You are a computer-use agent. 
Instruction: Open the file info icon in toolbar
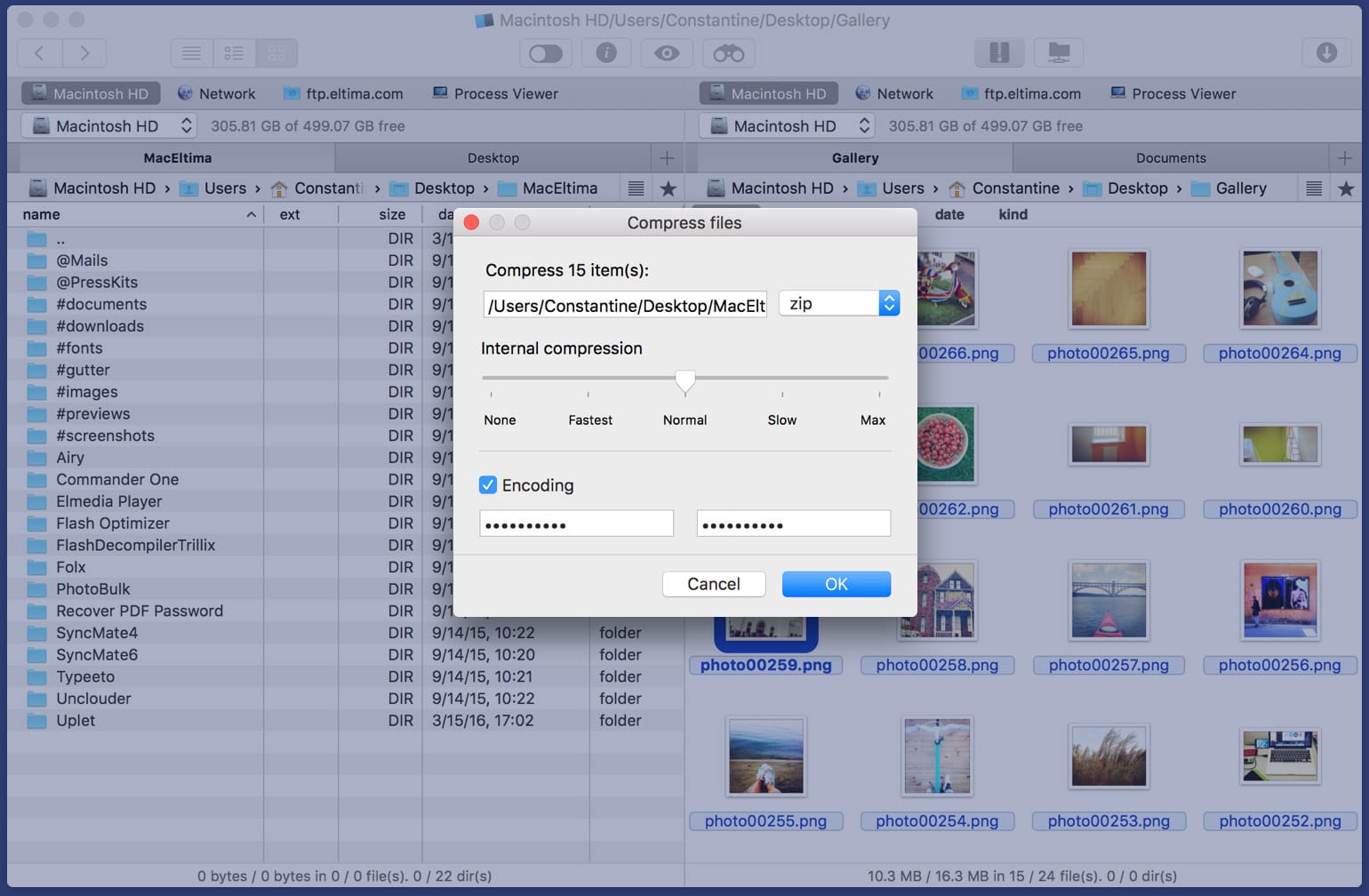coord(606,53)
